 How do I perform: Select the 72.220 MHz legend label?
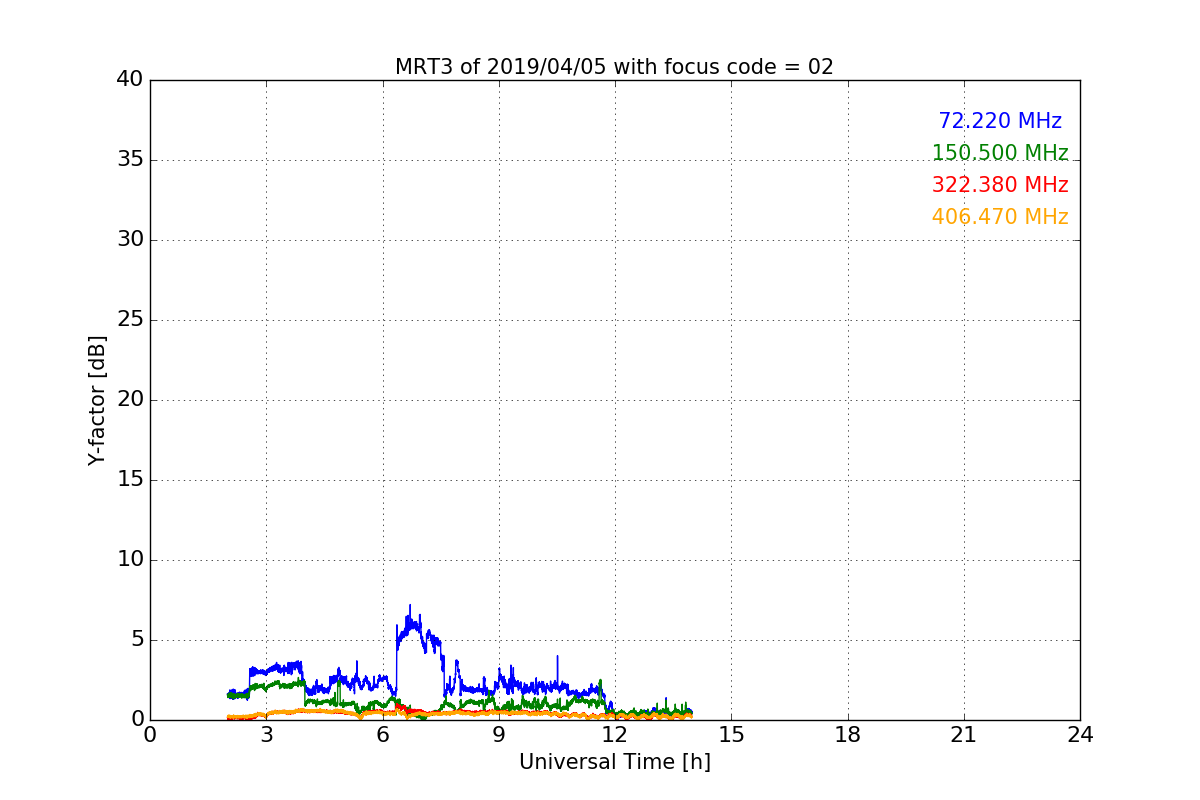pos(1000,121)
